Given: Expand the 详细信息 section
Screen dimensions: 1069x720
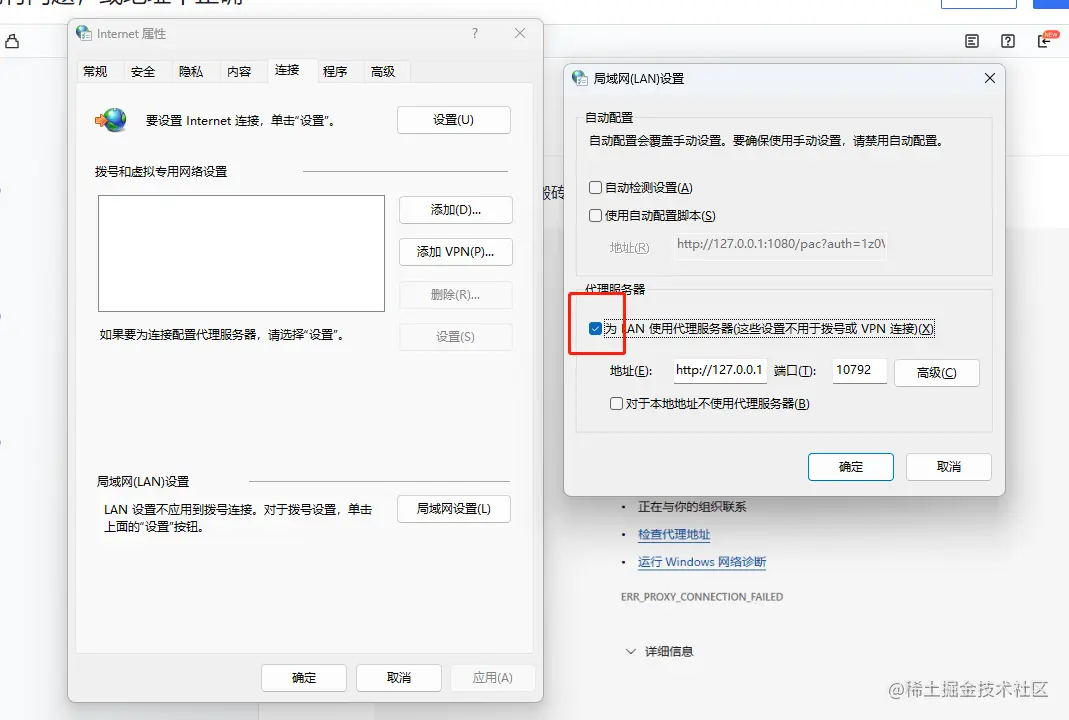Looking at the screenshot, I should point(659,651).
